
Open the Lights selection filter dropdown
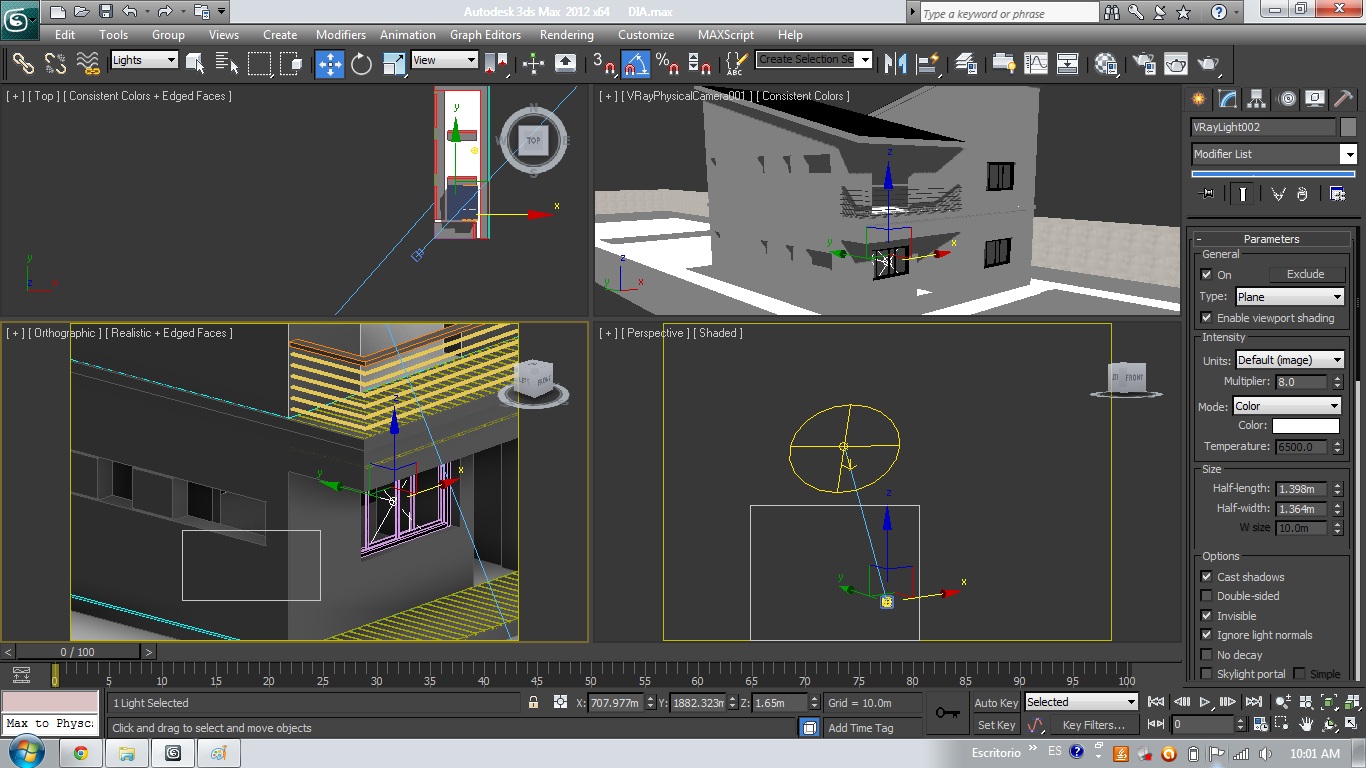tap(144, 60)
